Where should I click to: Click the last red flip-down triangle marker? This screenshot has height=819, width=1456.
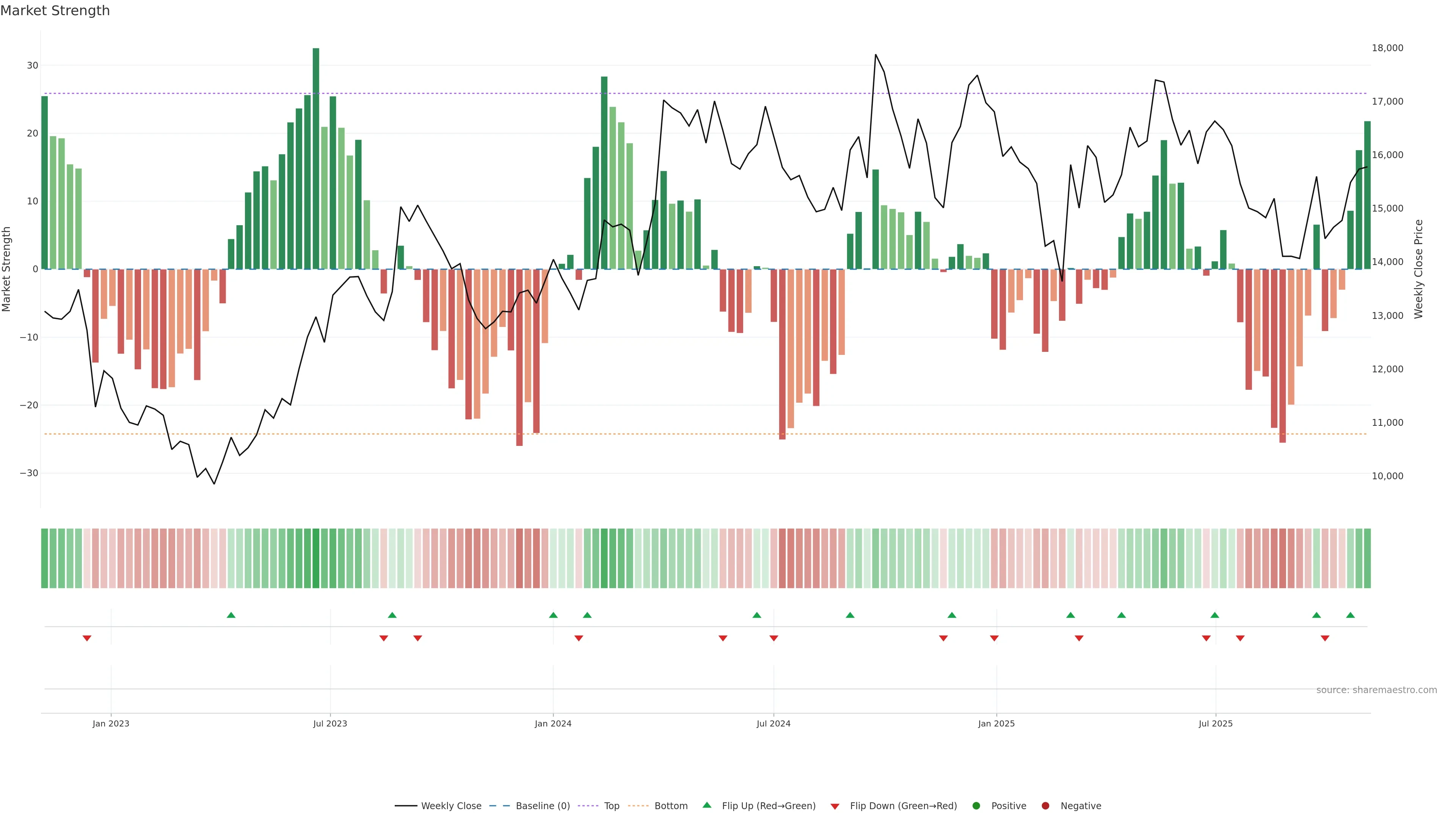pyautogui.click(x=1325, y=638)
